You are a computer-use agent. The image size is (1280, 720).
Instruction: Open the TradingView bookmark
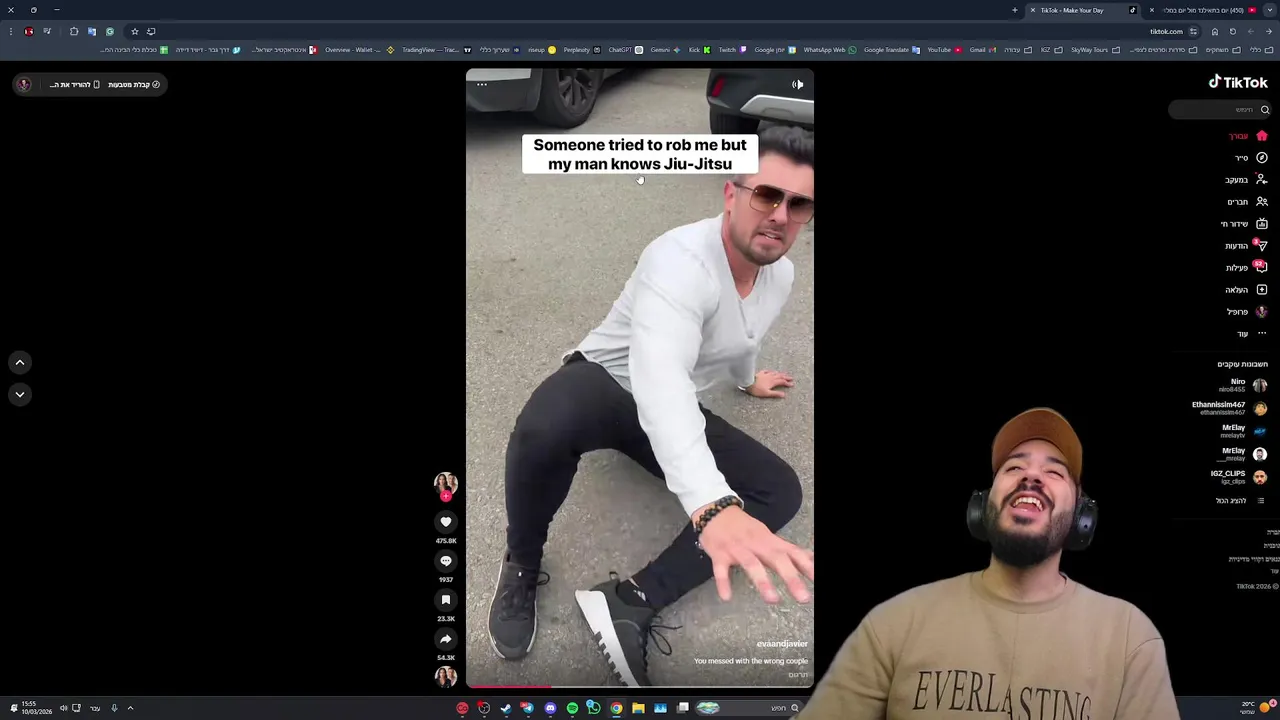436,50
